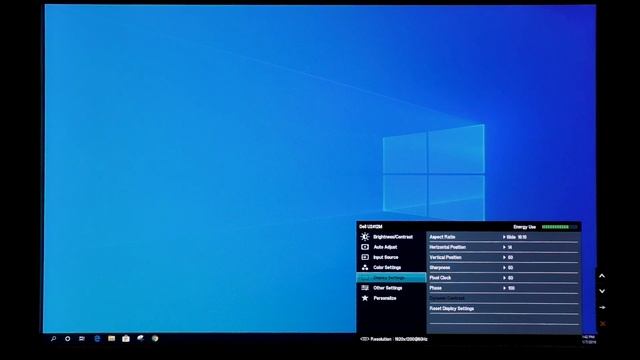Open Brightness/Contrast in the monitor menu
Image resolution: width=640 pixels, height=360 pixels.
click(x=391, y=237)
